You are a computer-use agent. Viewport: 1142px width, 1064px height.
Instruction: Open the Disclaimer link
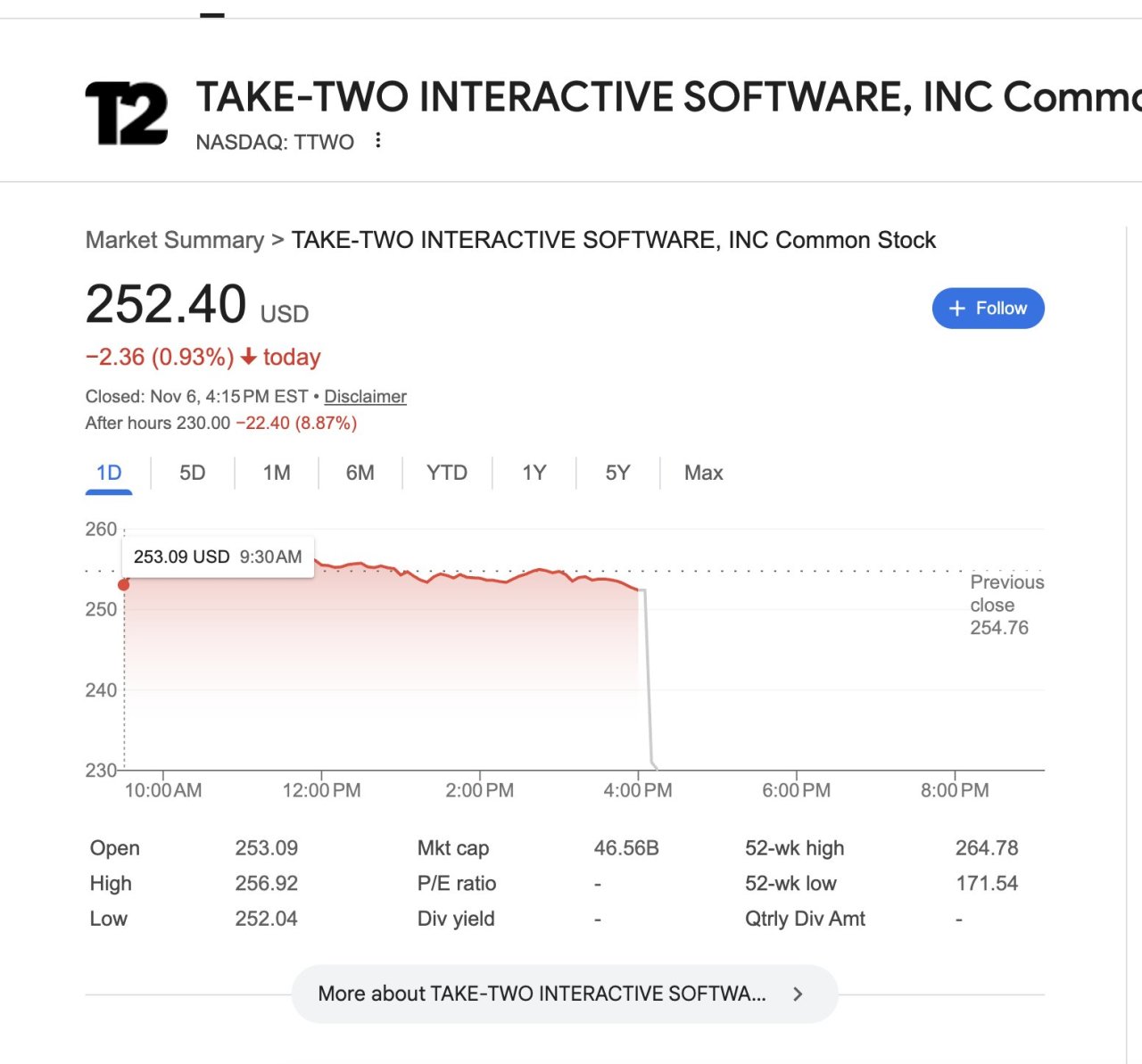[365, 397]
